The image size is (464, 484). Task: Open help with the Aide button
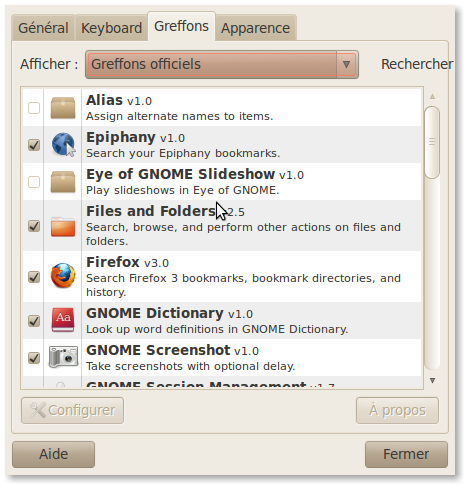click(53, 454)
